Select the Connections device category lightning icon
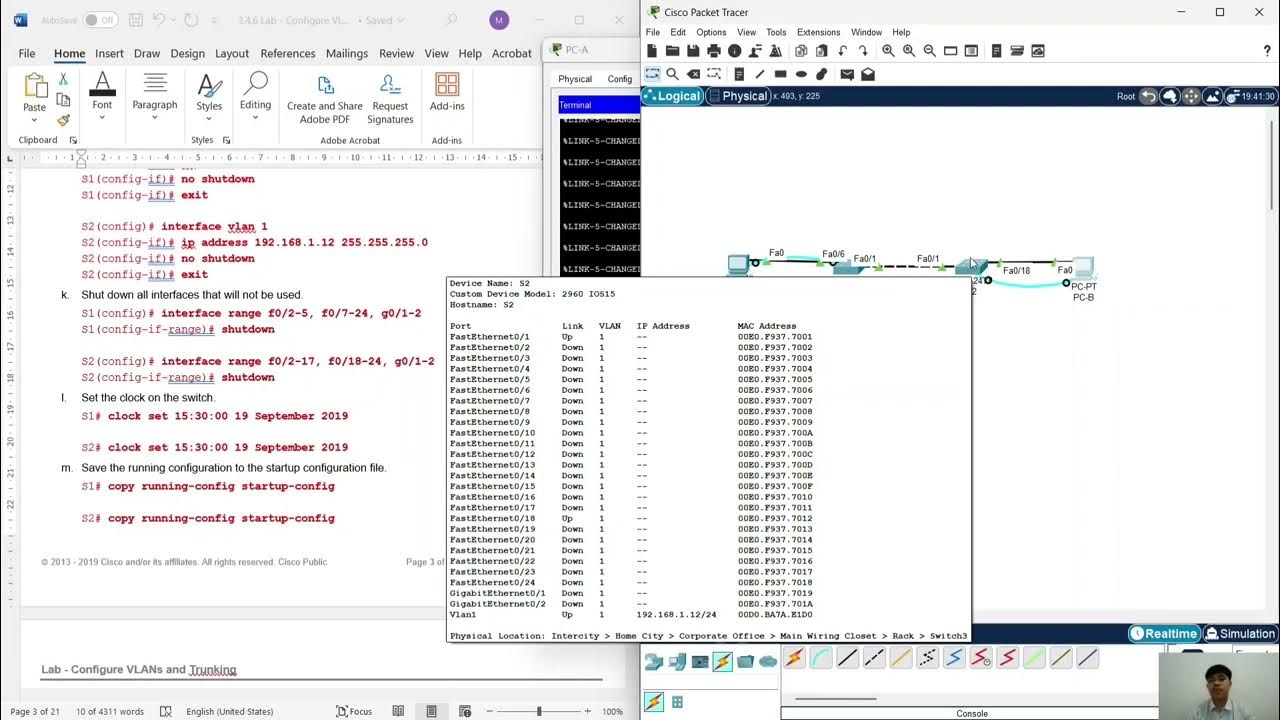This screenshot has width=1280, height=720. pos(722,661)
